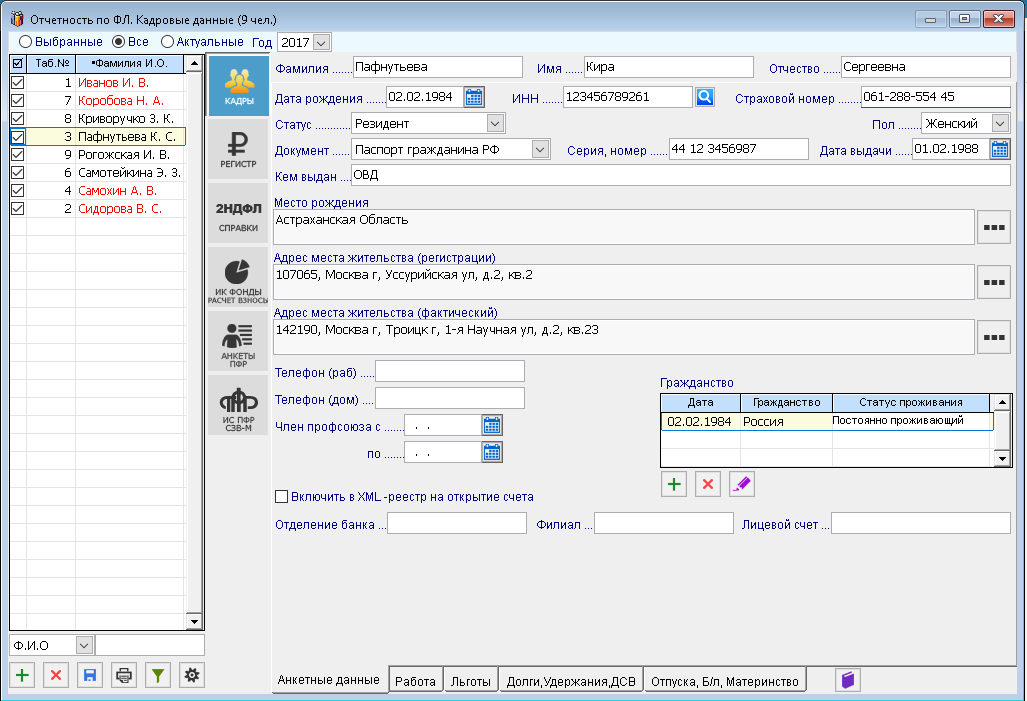
Task: Expand the Год 2017 dropdown
Action: coord(321,43)
